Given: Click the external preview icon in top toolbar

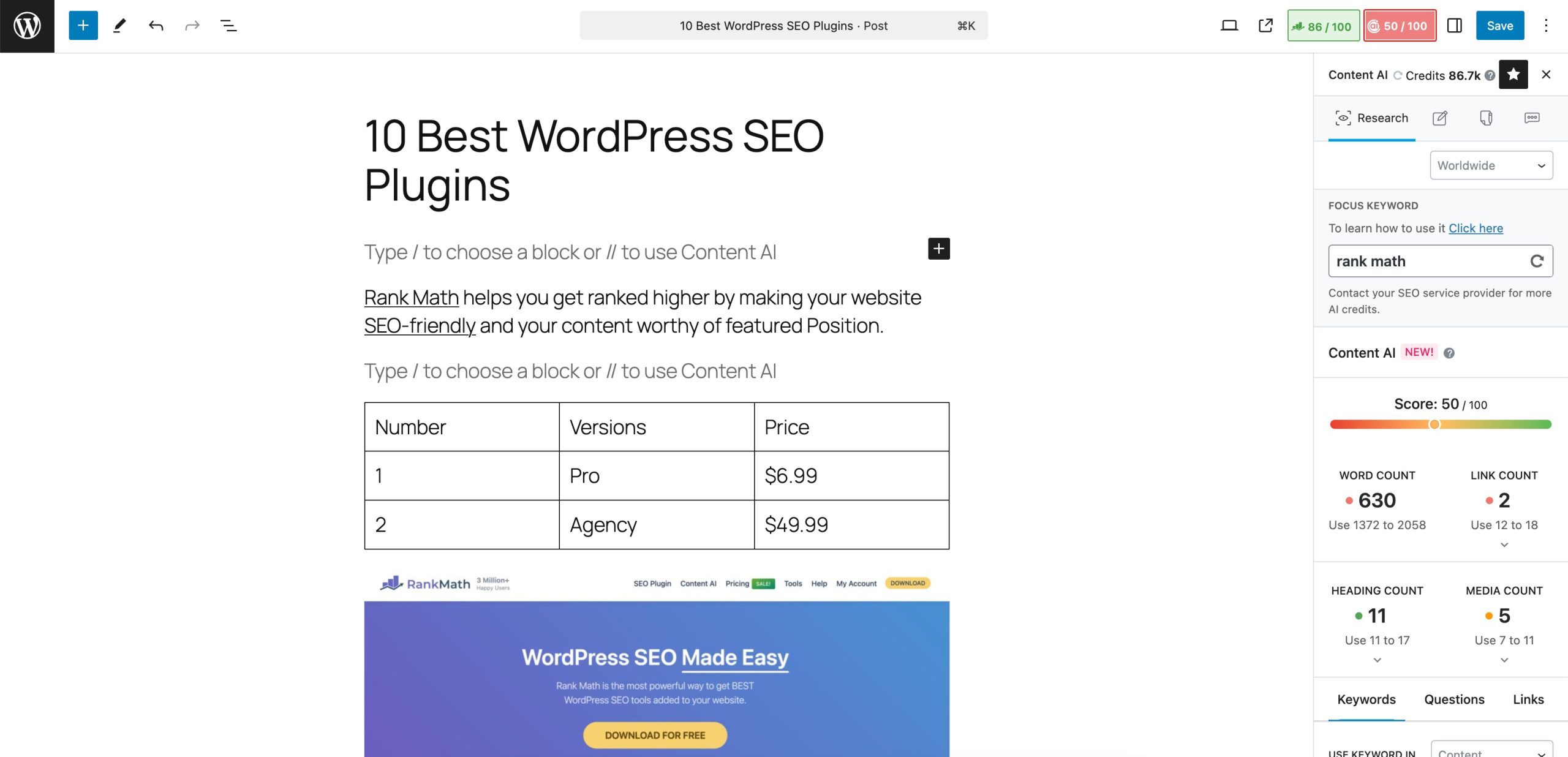Looking at the screenshot, I should [1265, 25].
